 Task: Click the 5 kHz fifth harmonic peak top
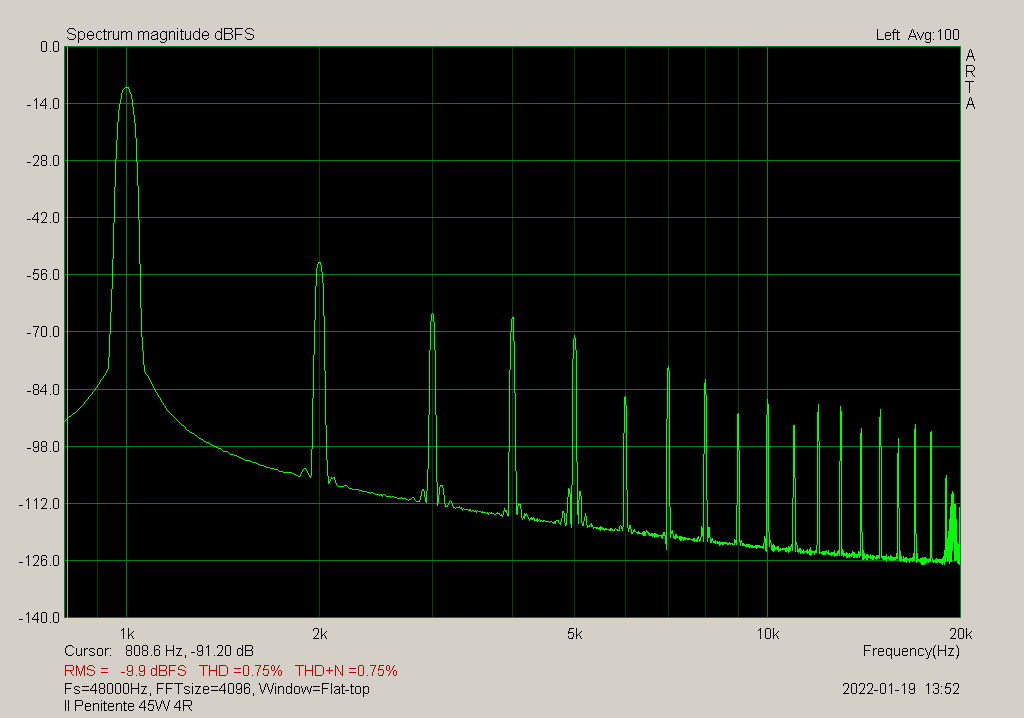(575, 337)
